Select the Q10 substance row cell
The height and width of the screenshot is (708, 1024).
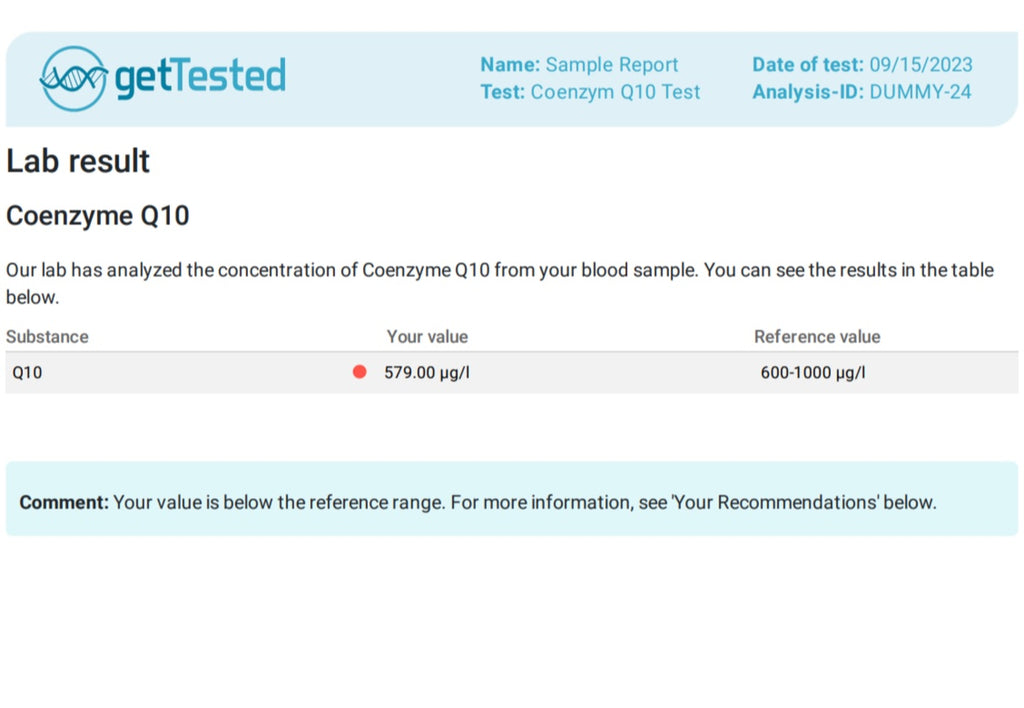point(28,373)
